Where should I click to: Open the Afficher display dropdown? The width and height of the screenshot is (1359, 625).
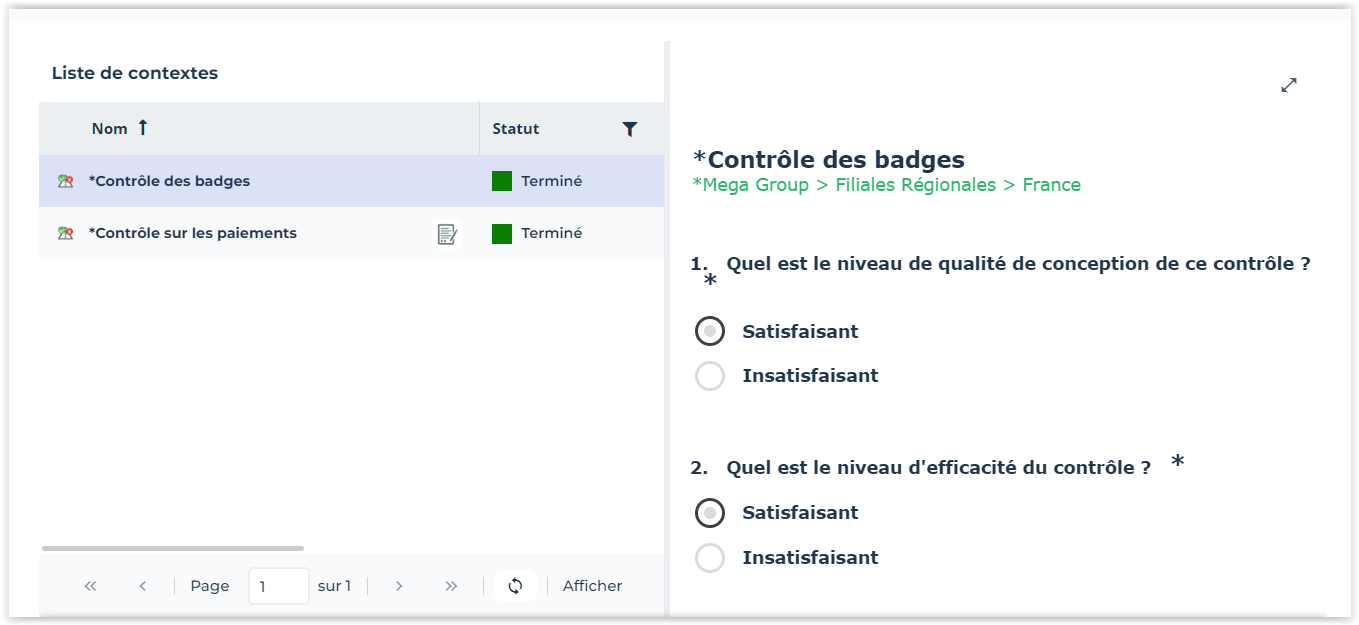point(592,586)
